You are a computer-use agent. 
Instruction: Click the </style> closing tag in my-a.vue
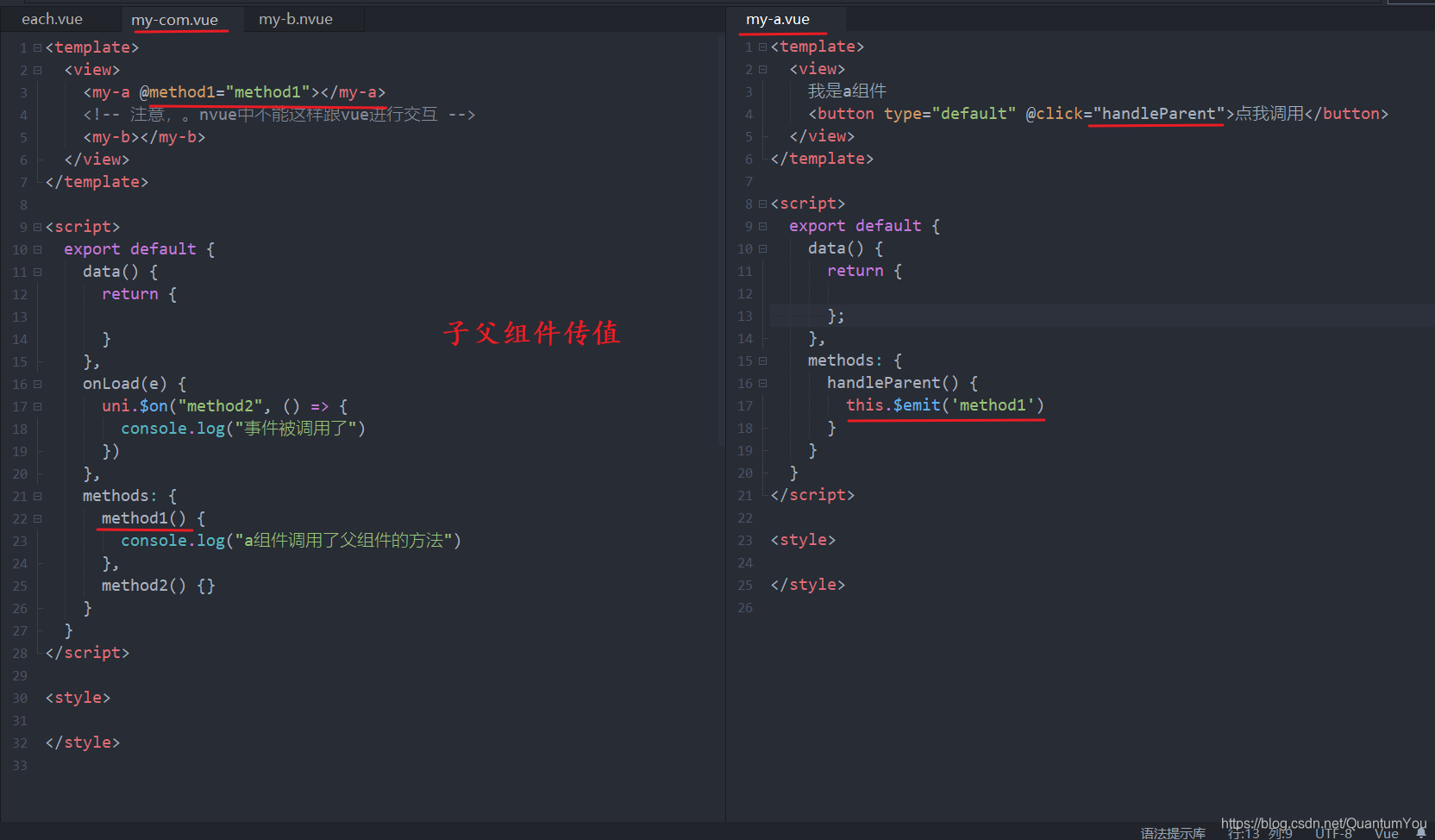coord(808,585)
